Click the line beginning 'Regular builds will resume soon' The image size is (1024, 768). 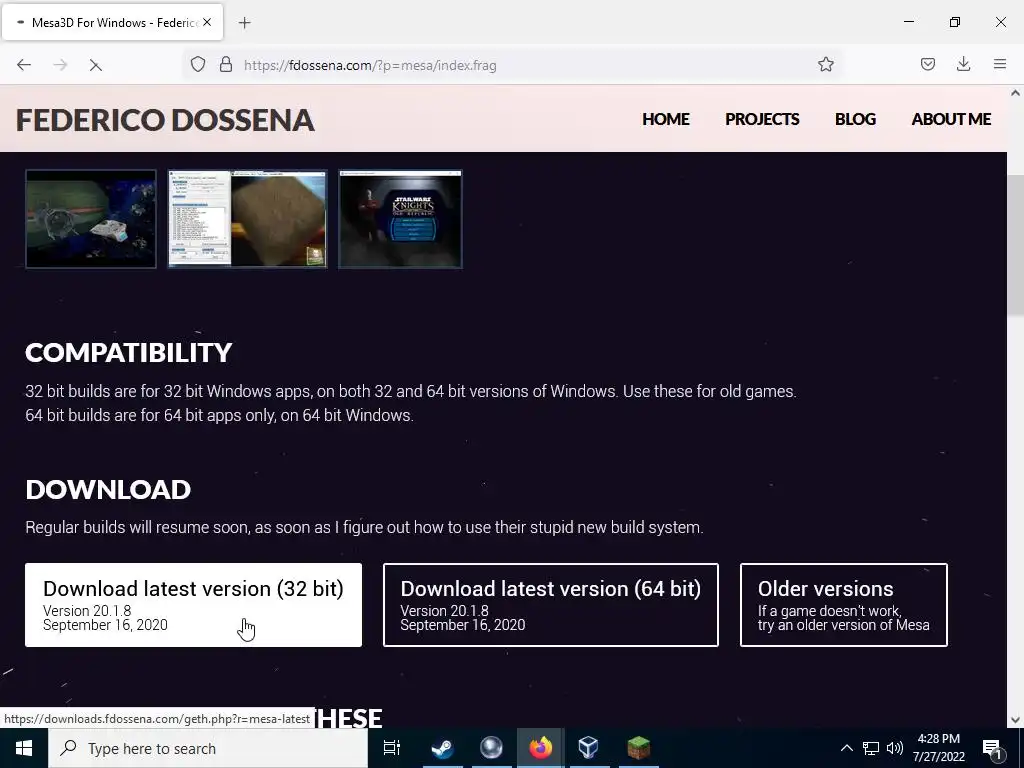point(364,527)
